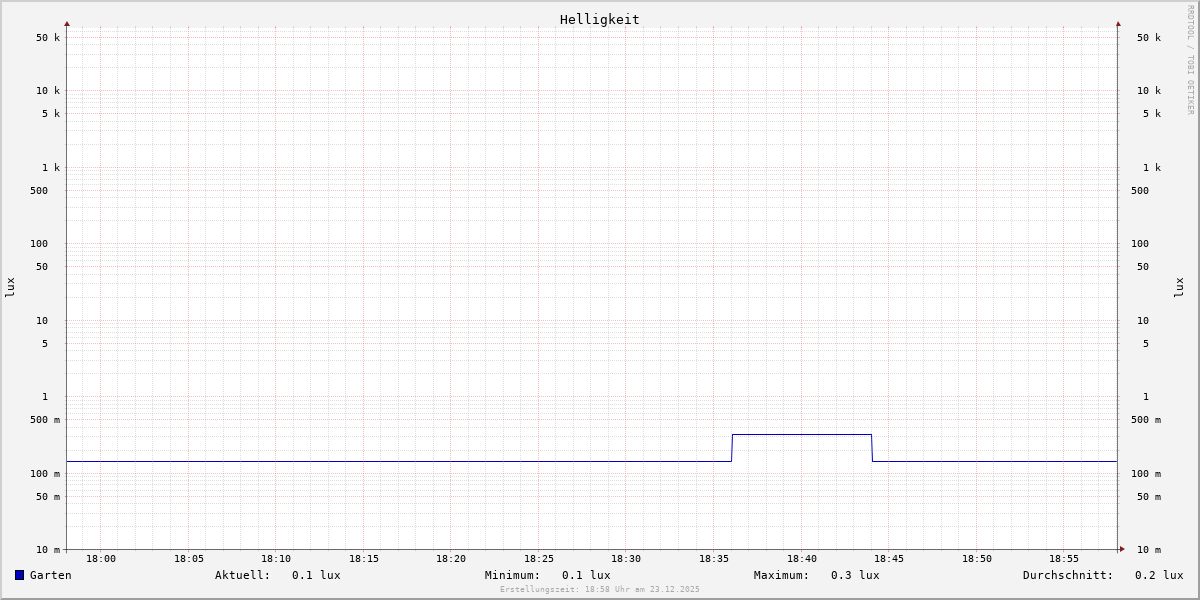1200x600 pixels.
Task: Select the Aktuell 0.1 lux value
Action: pyautogui.click(x=316, y=575)
